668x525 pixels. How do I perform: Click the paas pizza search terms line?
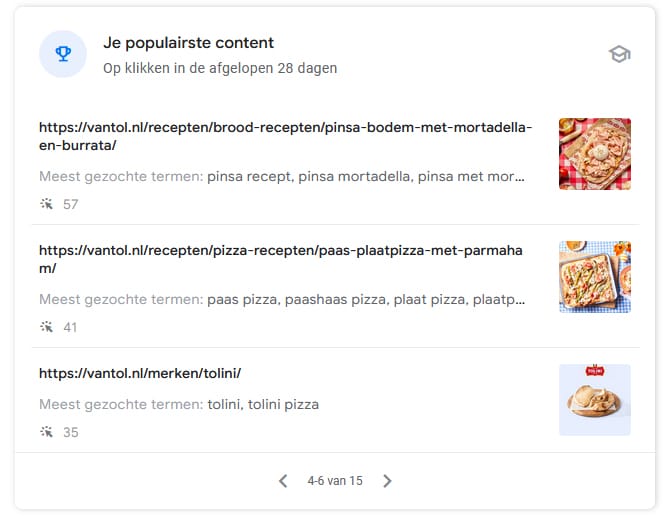click(282, 300)
